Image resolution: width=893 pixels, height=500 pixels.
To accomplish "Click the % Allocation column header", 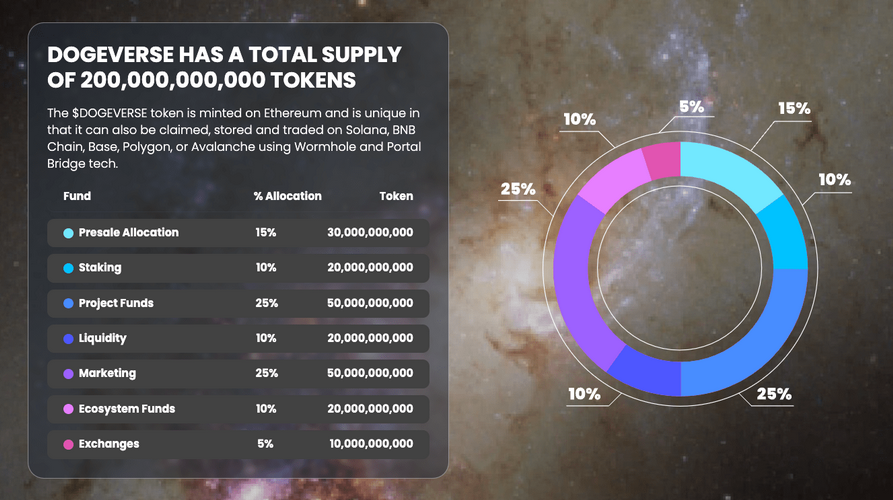I will (287, 196).
